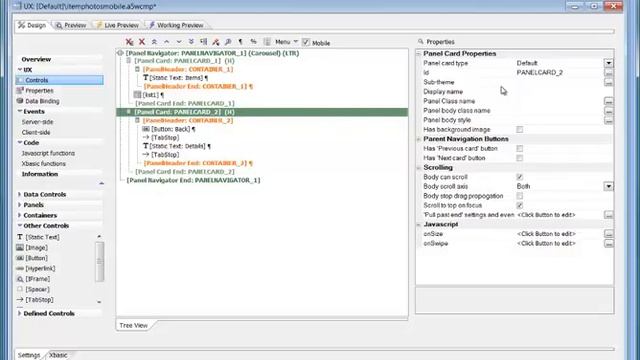Click the [IFrame] control icon in palette
The image size is (640, 360).
(20, 279)
